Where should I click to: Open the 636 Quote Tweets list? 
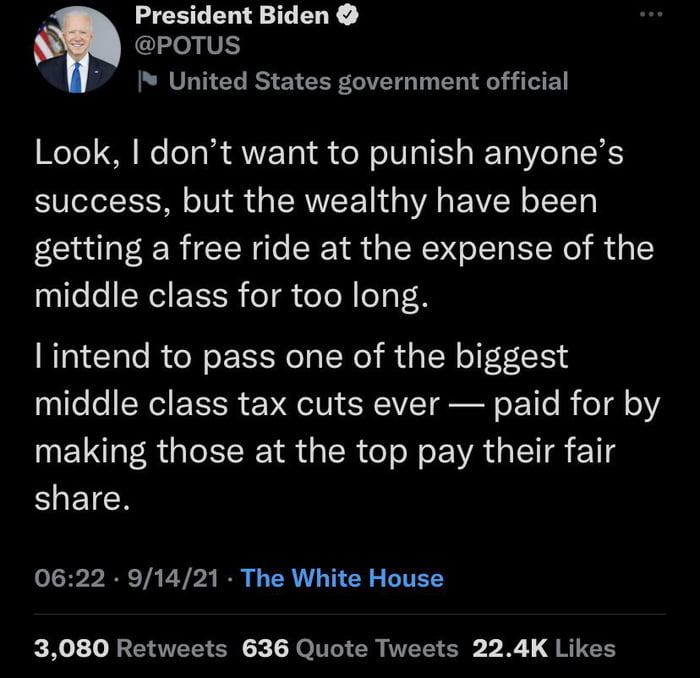click(x=350, y=648)
